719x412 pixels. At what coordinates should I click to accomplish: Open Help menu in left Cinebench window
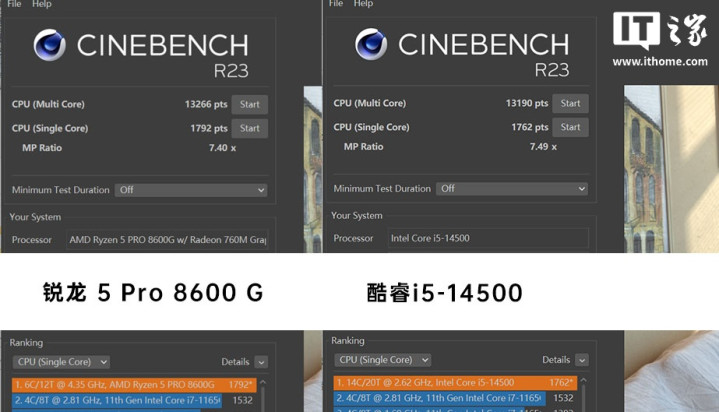(41, 4)
